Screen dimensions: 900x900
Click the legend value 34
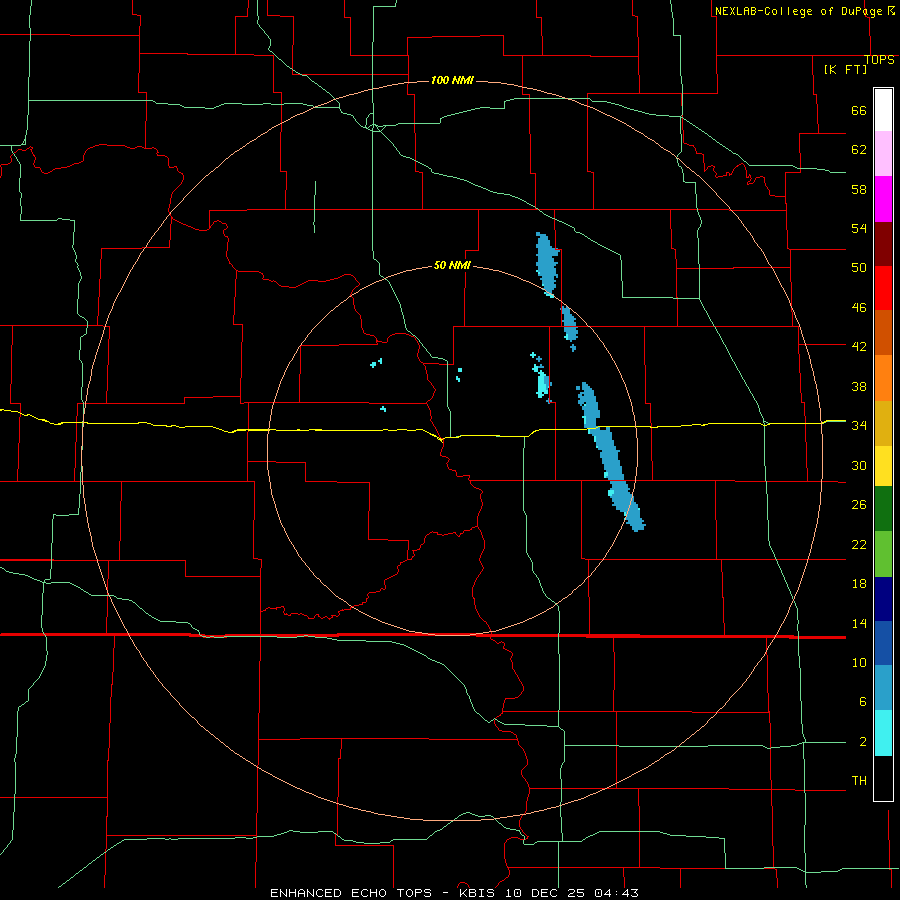tap(859, 426)
